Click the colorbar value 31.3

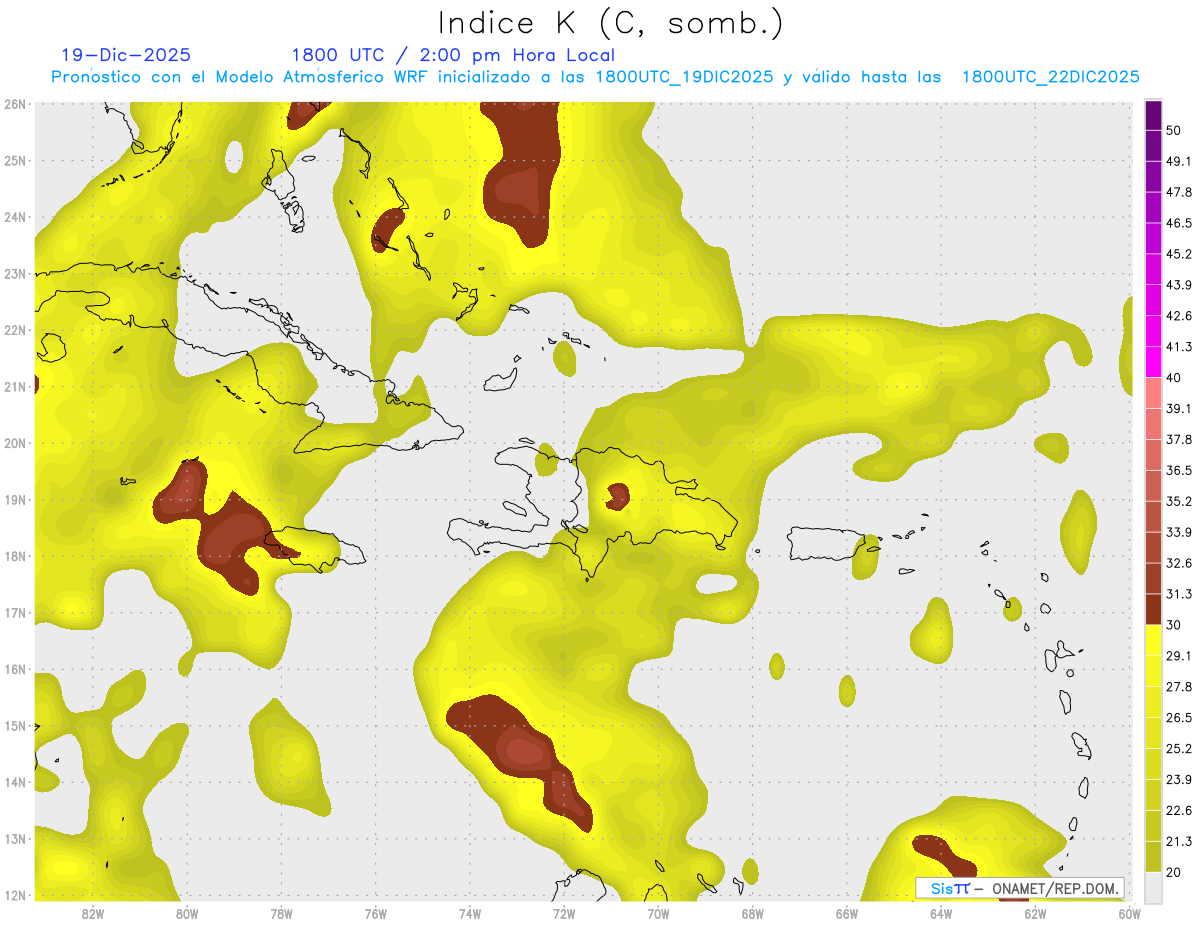(1179, 594)
